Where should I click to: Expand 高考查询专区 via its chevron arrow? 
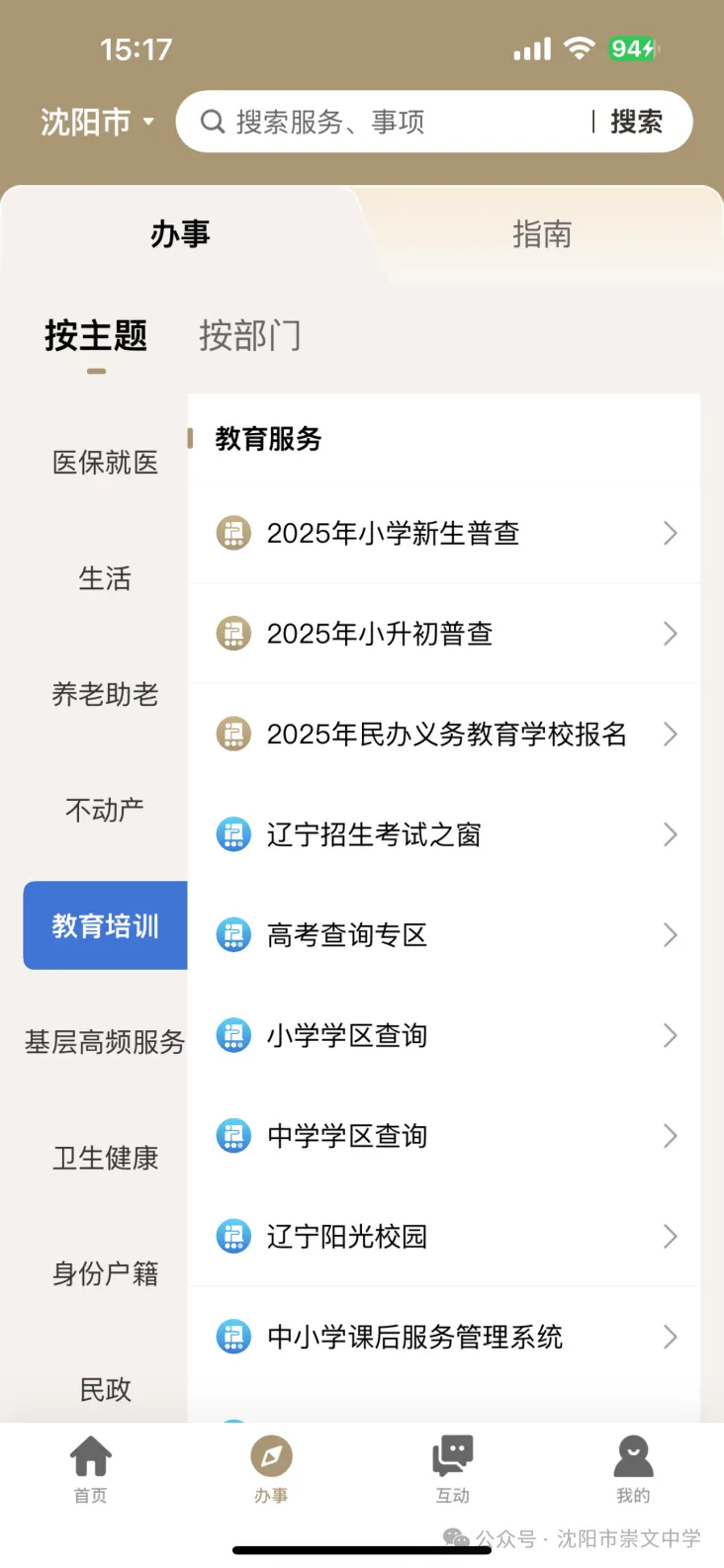click(x=670, y=935)
